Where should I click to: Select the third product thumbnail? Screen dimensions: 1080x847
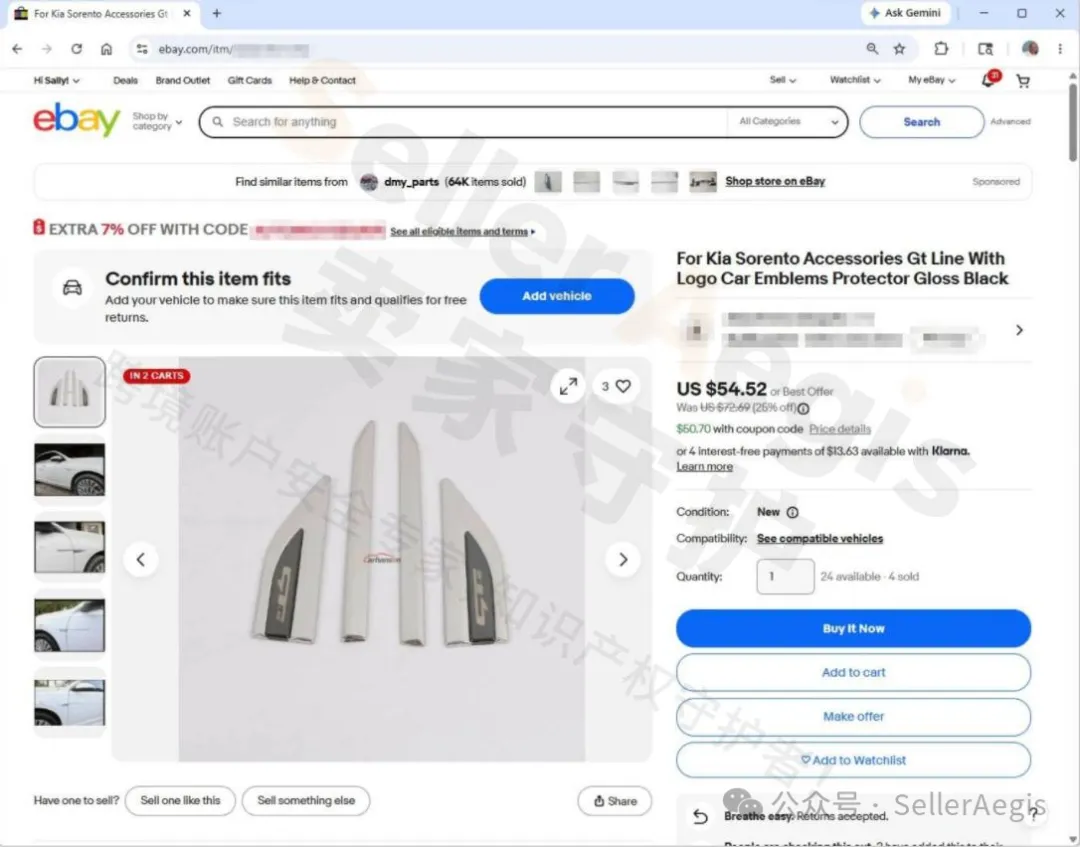[x=70, y=547]
